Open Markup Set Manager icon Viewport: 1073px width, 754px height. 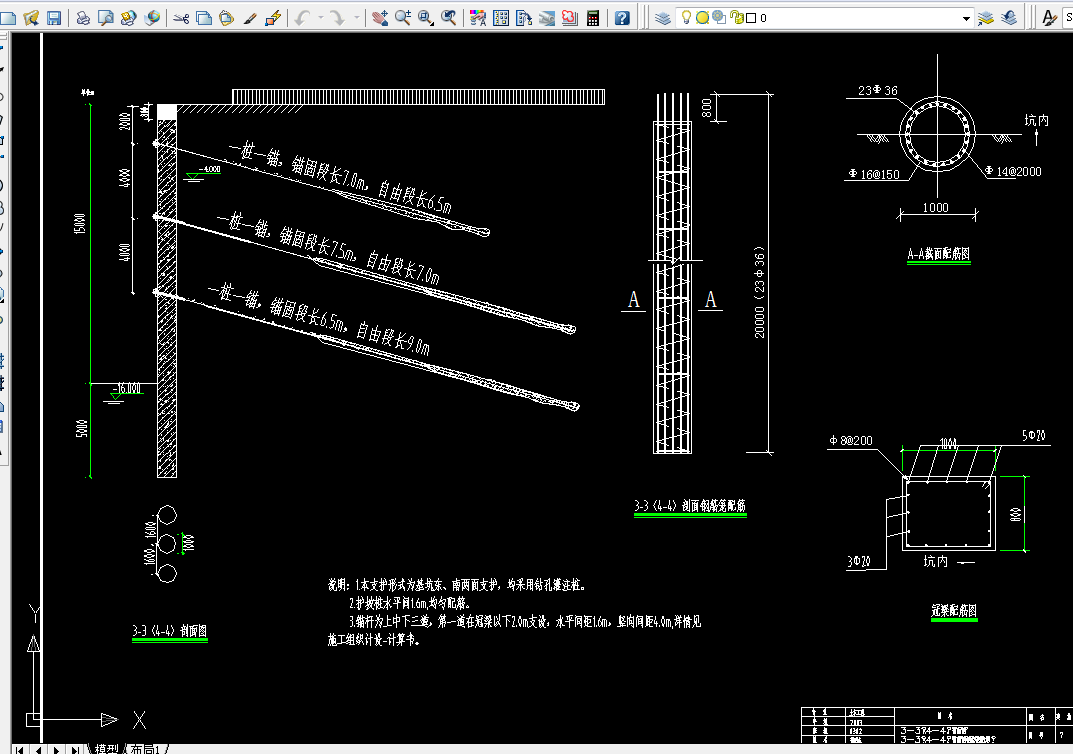point(570,18)
